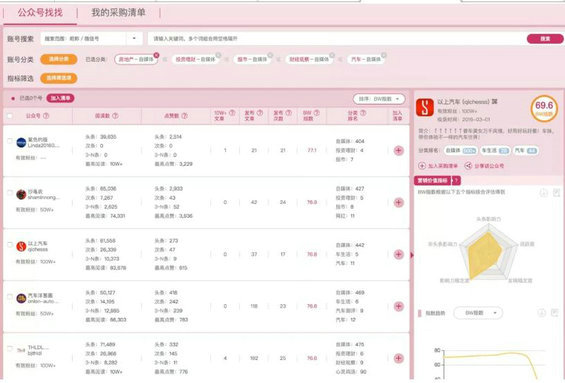The width and height of the screenshot is (565, 383).
Task: Click plus icon for 汽车洋葱圈 onion-auto row
Action: (398, 306)
